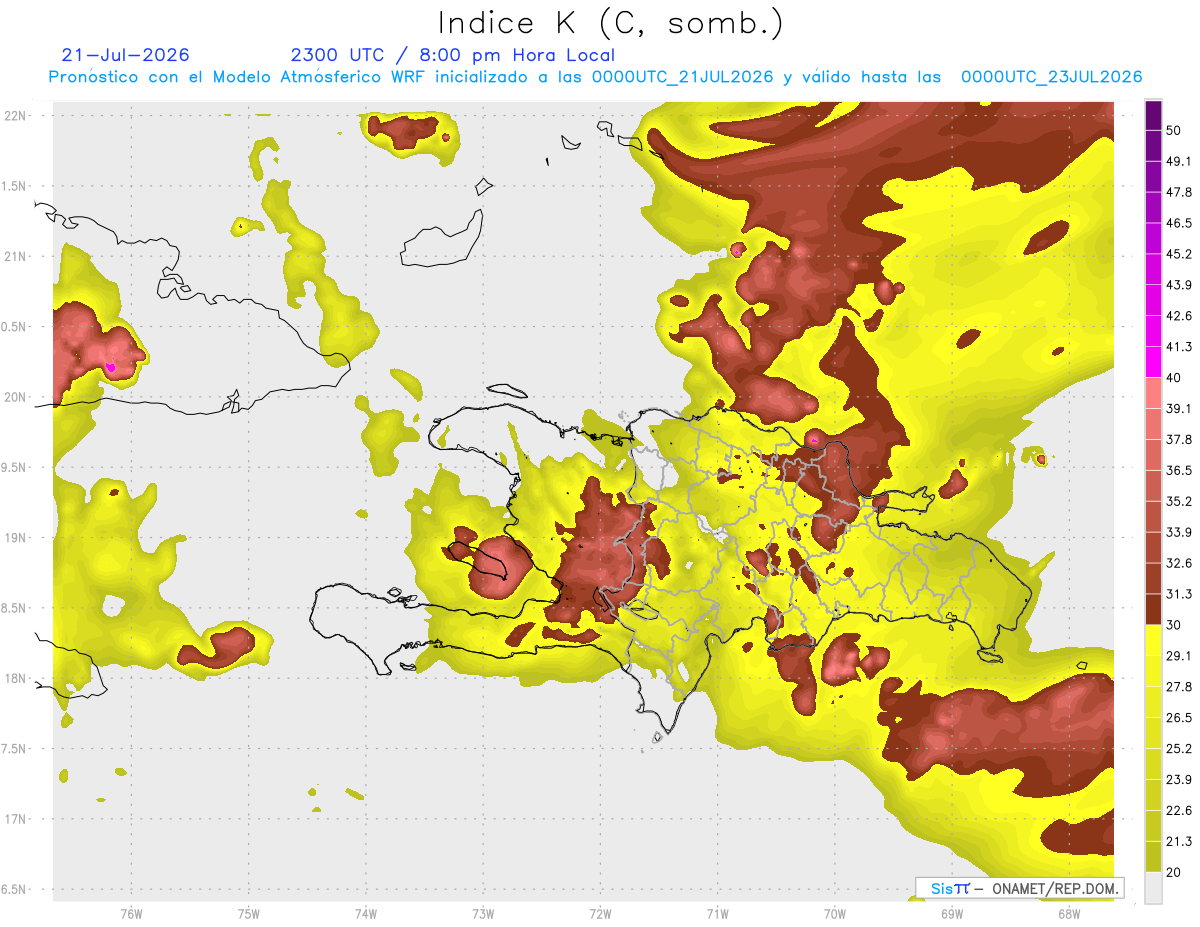The height and width of the screenshot is (927, 1200).
Task: Click the '50' color scale value
Action: 1175,130
